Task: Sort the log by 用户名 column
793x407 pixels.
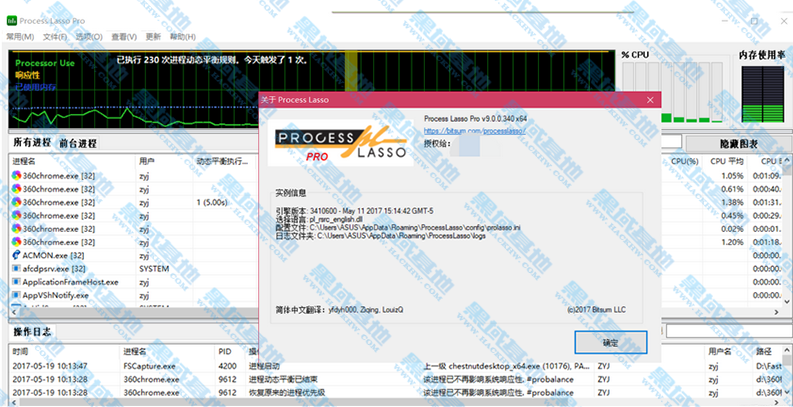Action: pyautogui.click(x=729, y=351)
